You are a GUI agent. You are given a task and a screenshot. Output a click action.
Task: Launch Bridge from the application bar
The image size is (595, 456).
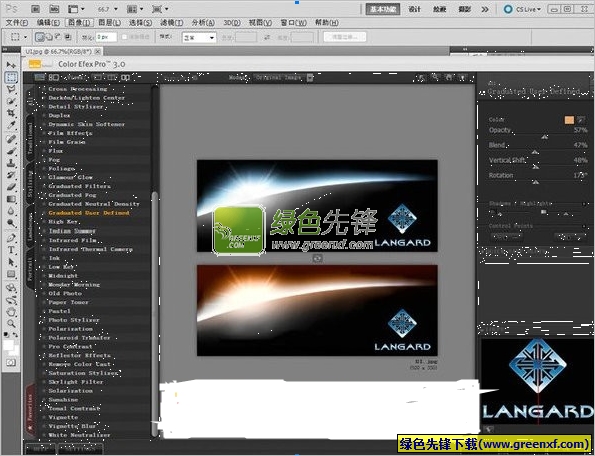coord(35,9)
